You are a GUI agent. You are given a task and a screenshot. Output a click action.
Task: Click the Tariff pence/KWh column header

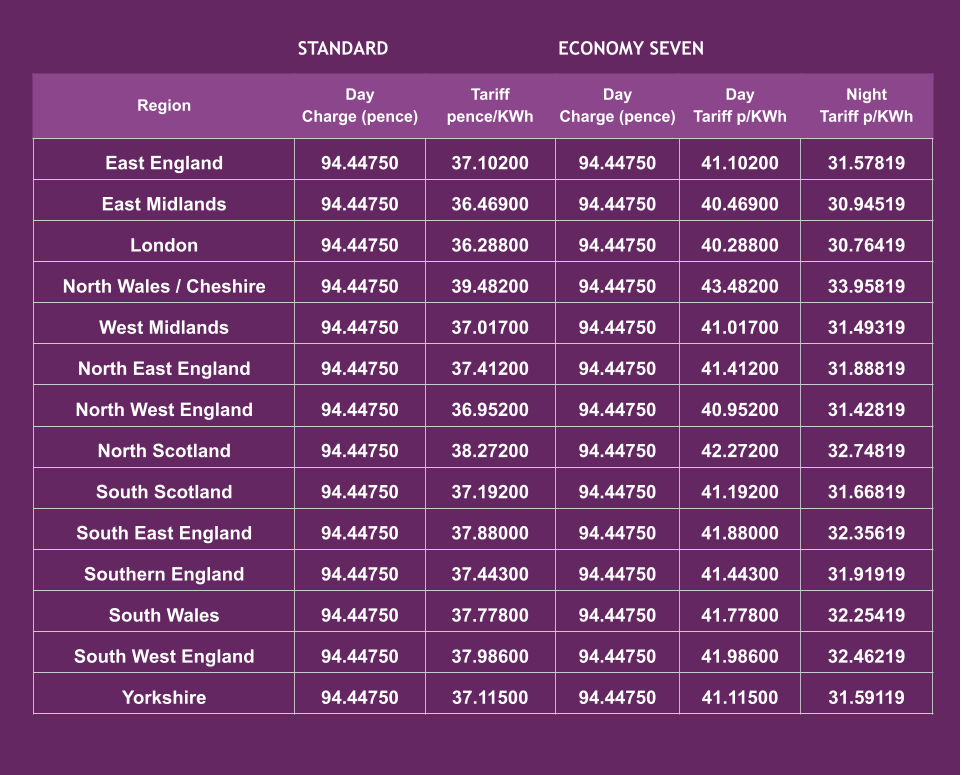pyautogui.click(x=490, y=105)
